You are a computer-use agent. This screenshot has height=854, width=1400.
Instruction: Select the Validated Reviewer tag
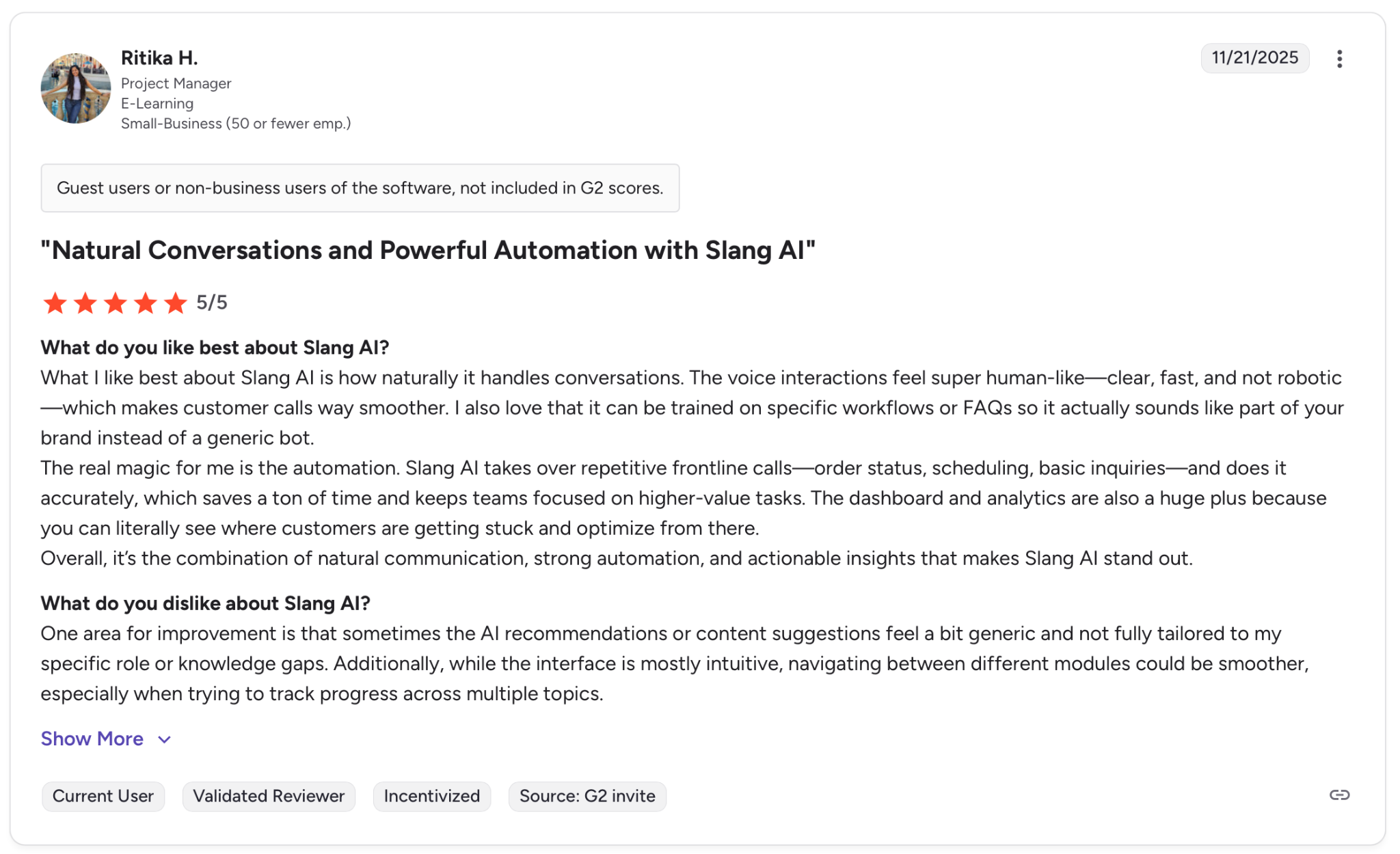(x=269, y=796)
